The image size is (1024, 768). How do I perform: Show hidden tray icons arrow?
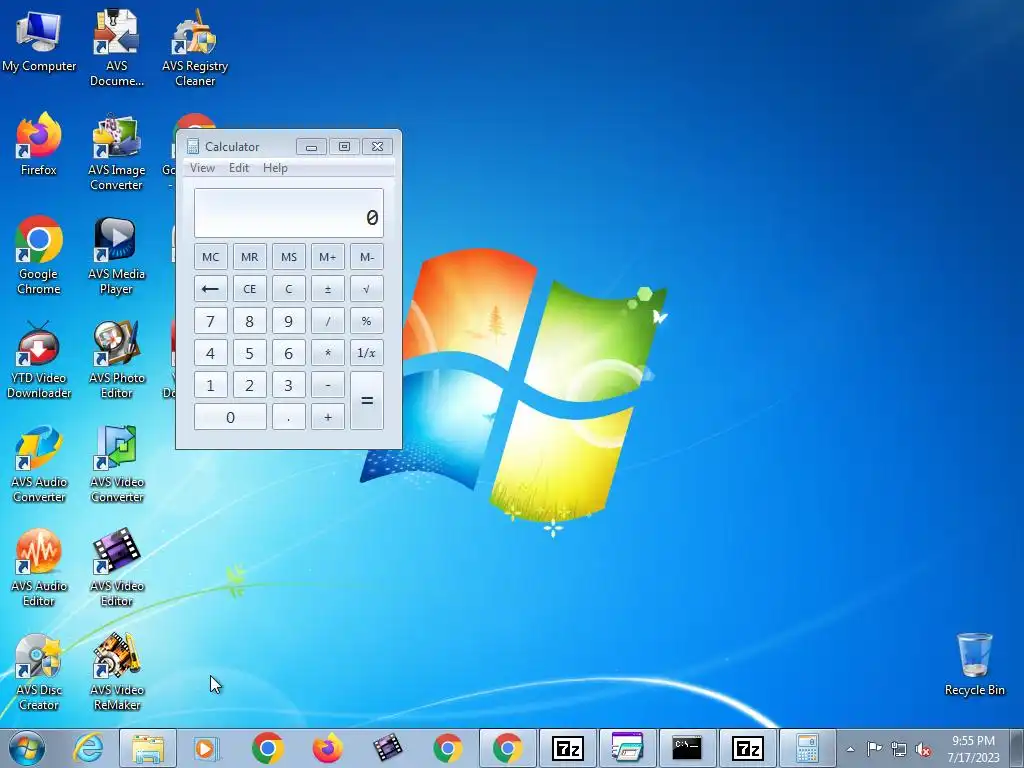(x=850, y=749)
